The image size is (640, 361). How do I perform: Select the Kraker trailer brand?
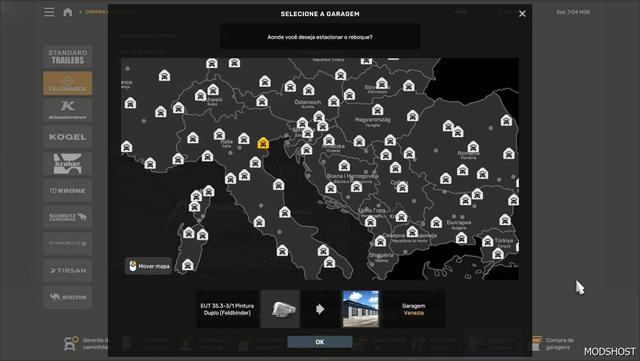pos(68,163)
